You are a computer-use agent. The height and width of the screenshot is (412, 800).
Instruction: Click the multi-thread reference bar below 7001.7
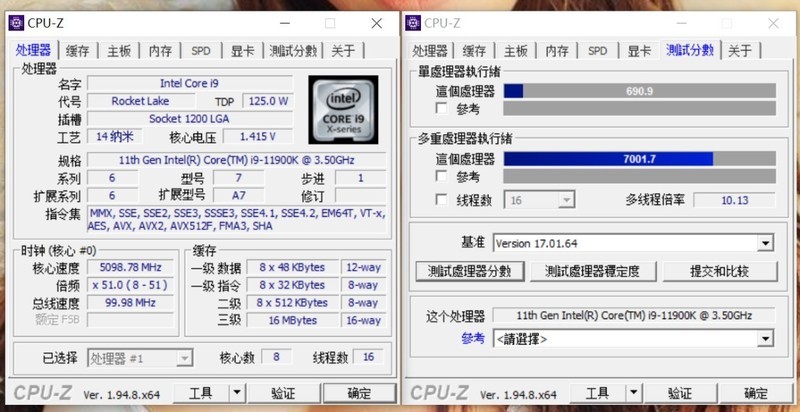[x=640, y=176]
